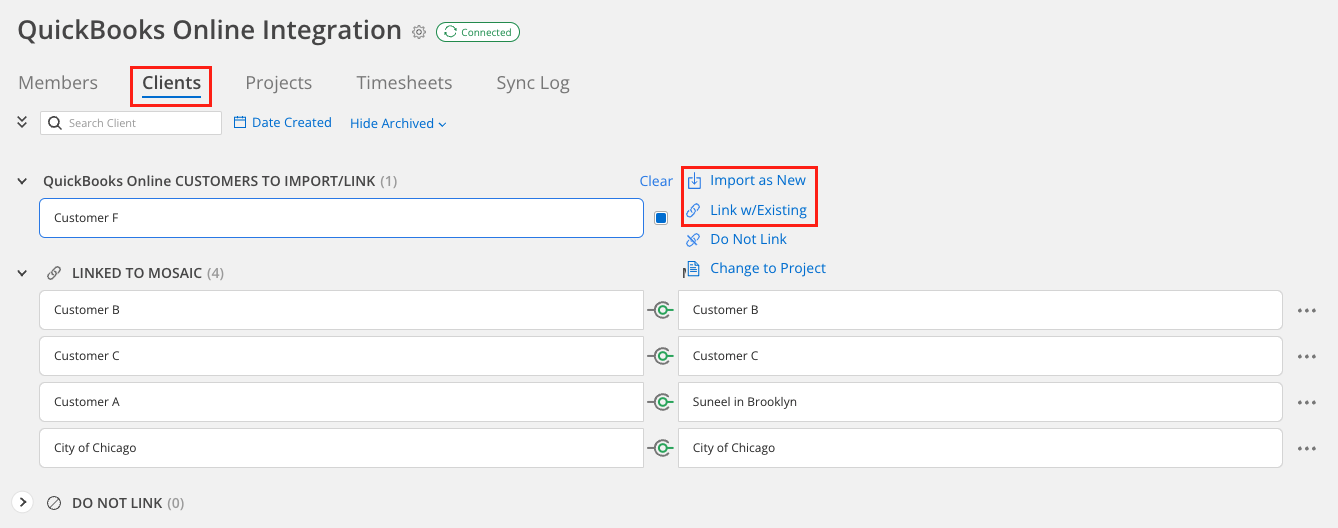
Task: Click the QuickBooks Customer C cell
Action: click(341, 356)
